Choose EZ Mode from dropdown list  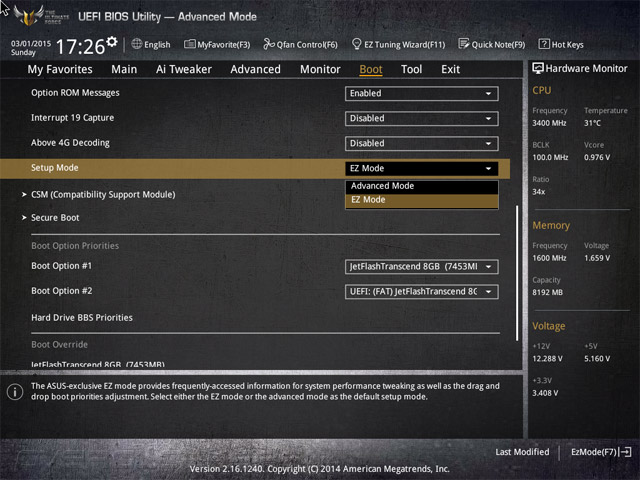422,200
